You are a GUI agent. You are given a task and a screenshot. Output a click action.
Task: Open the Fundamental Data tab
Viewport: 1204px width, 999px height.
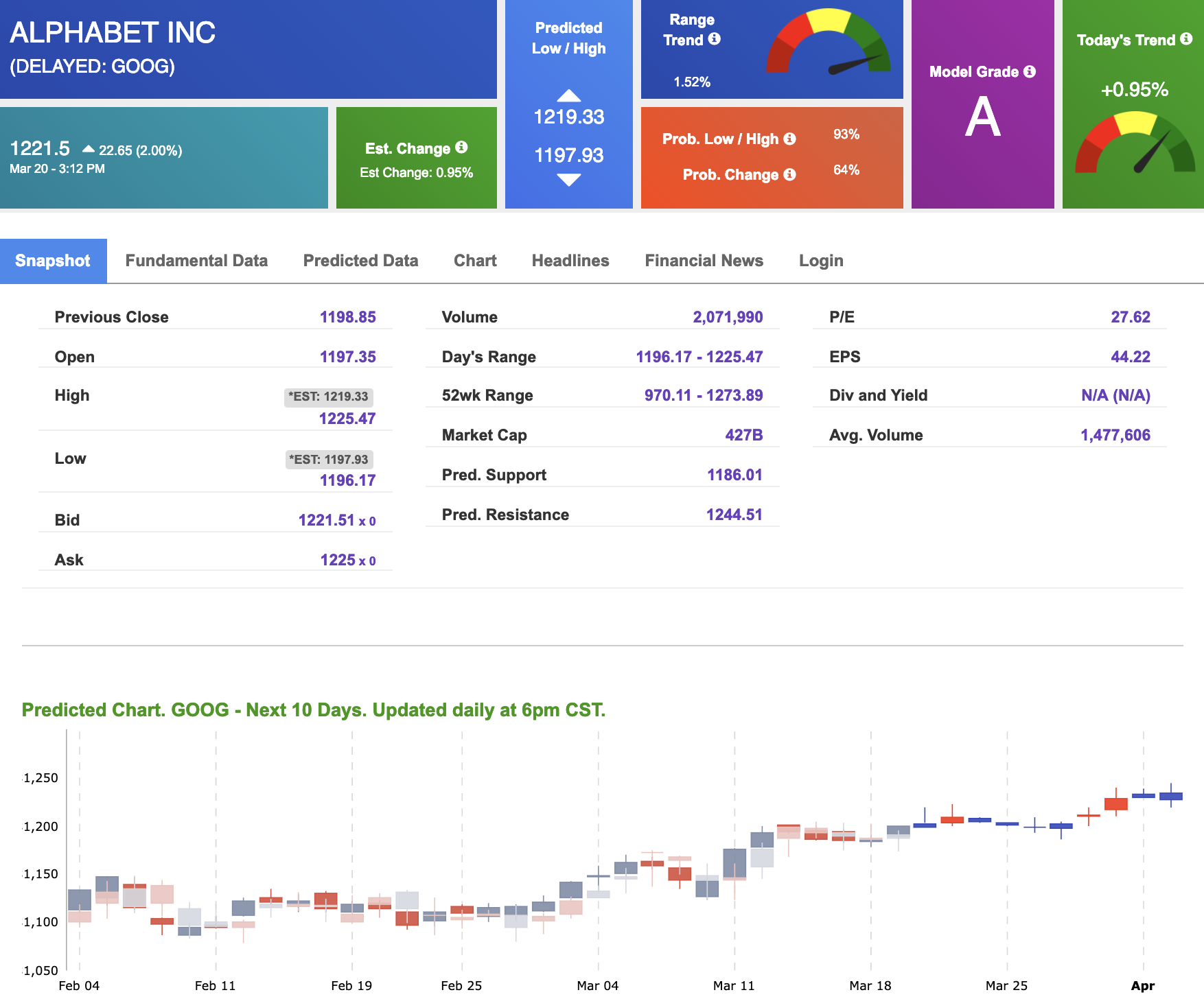[196, 261]
